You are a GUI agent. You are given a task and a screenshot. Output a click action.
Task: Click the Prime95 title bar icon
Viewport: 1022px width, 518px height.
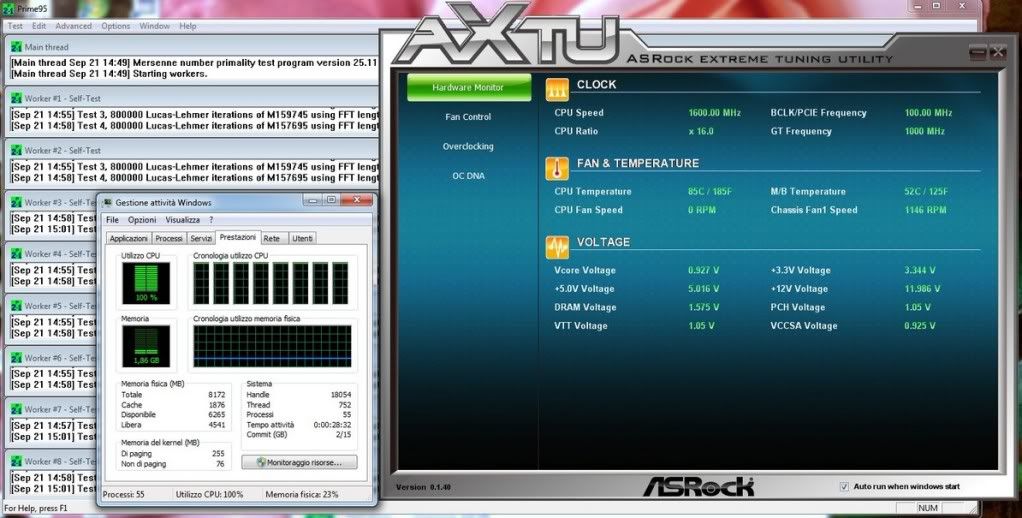(8, 9)
